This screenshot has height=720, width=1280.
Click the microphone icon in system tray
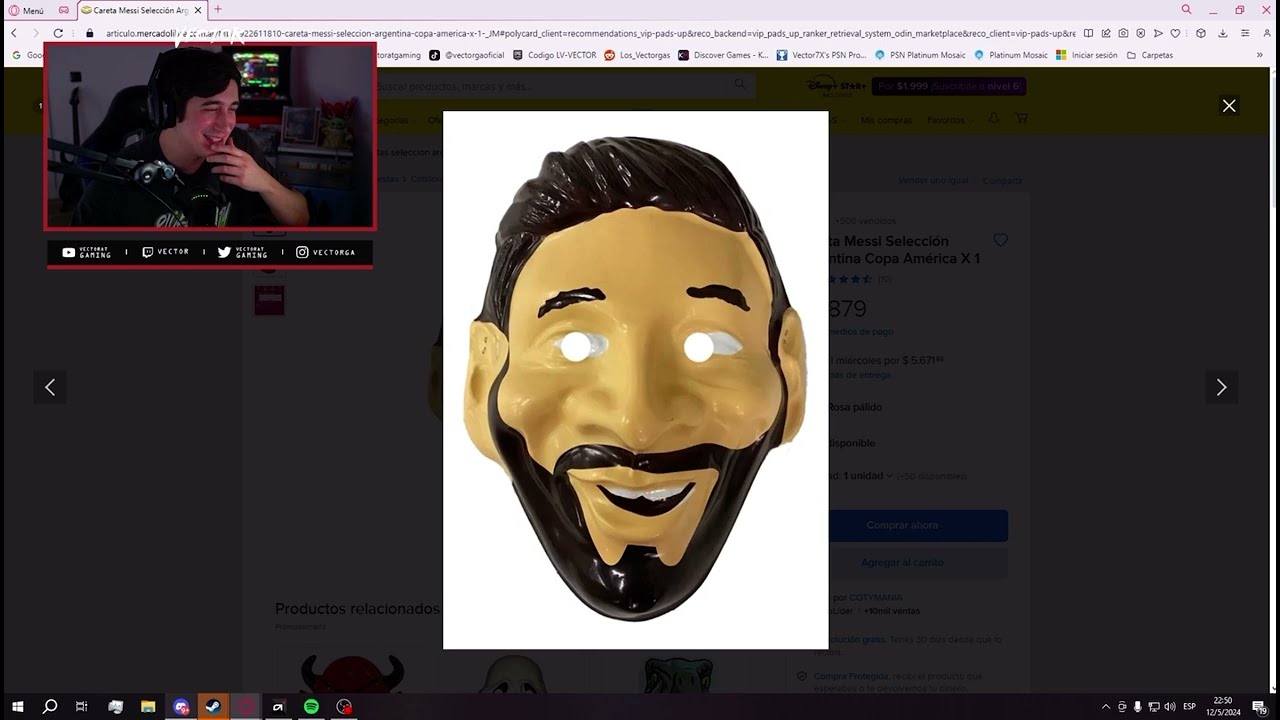[1137, 707]
